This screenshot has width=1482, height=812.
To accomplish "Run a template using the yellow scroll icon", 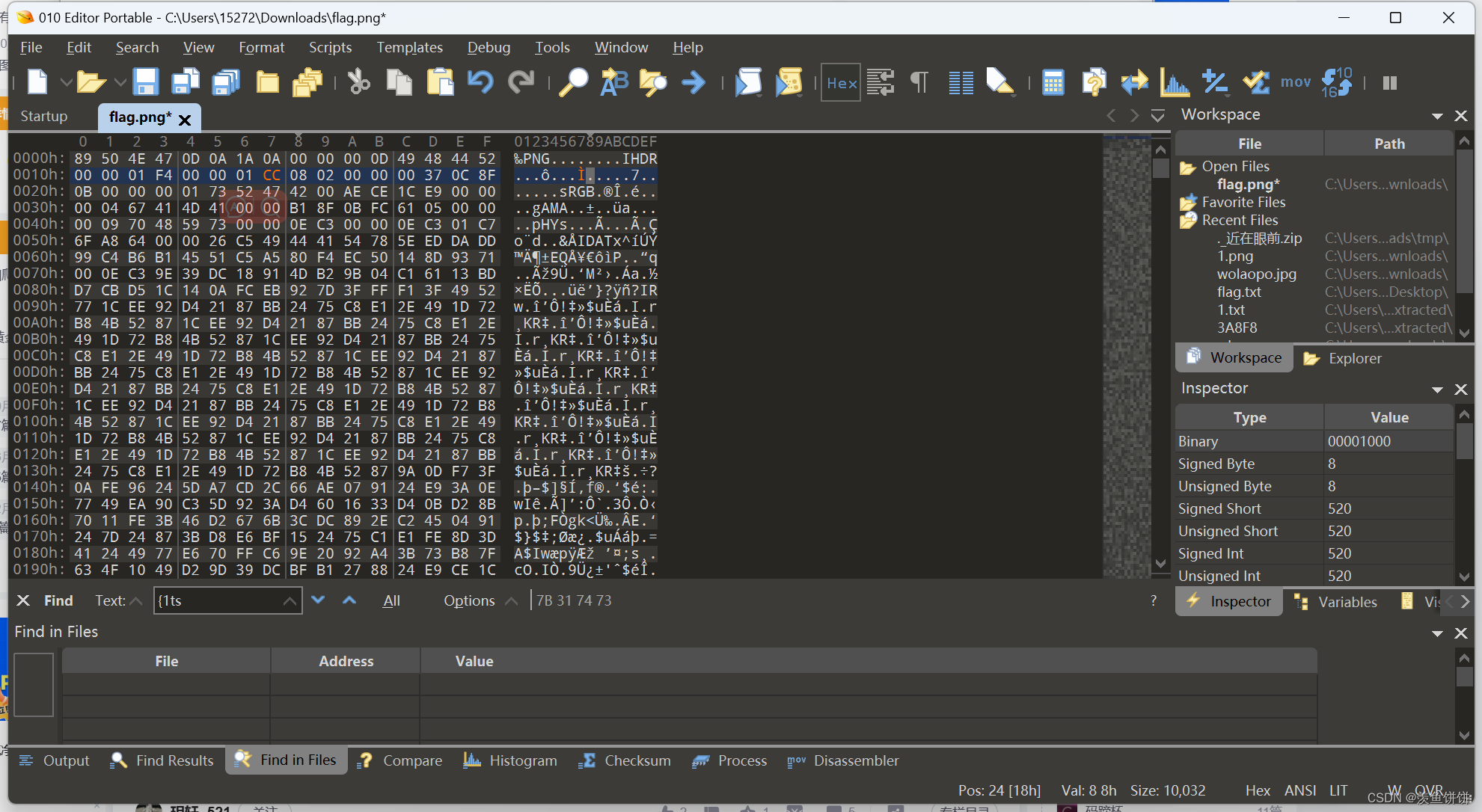I will 789,82.
